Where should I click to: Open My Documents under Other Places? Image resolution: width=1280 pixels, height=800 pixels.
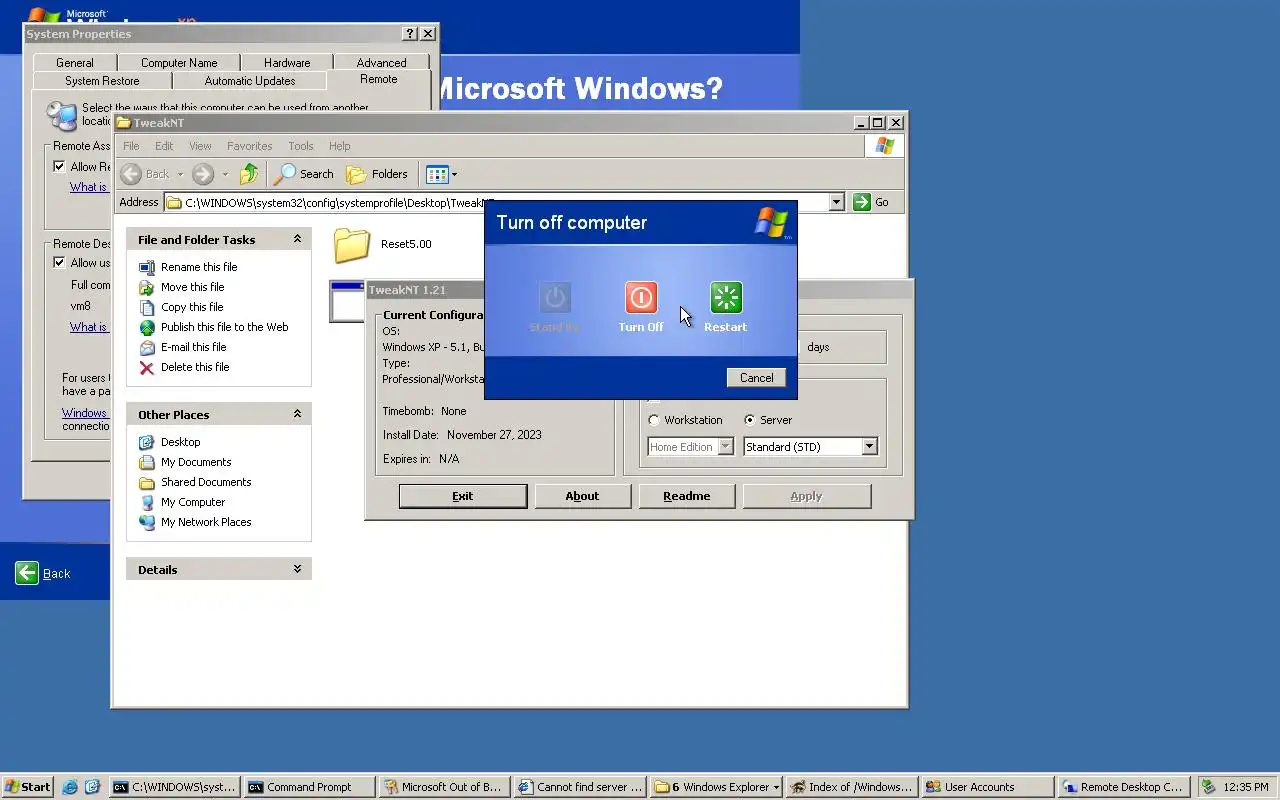pyautogui.click(x=195, y=462)
